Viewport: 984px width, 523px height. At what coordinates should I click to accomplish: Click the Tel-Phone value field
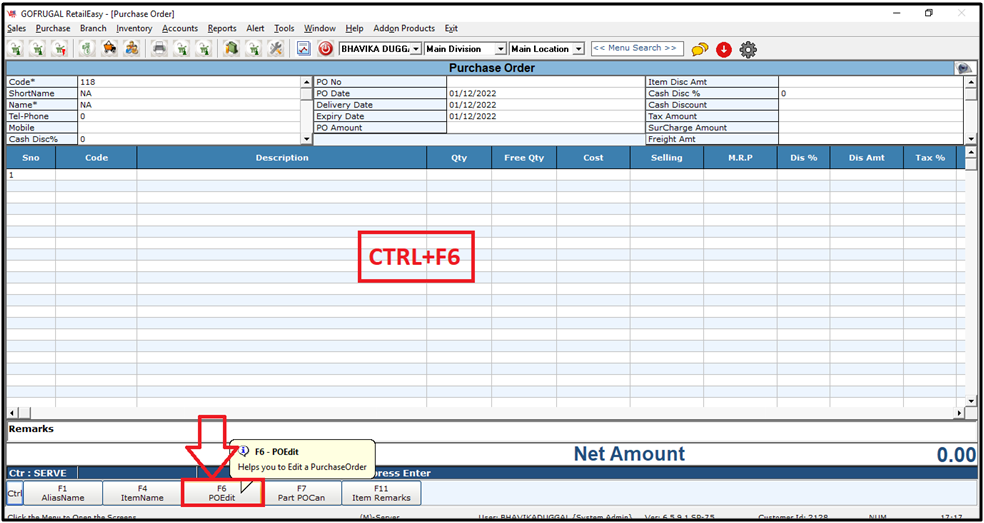coord(189,116)
